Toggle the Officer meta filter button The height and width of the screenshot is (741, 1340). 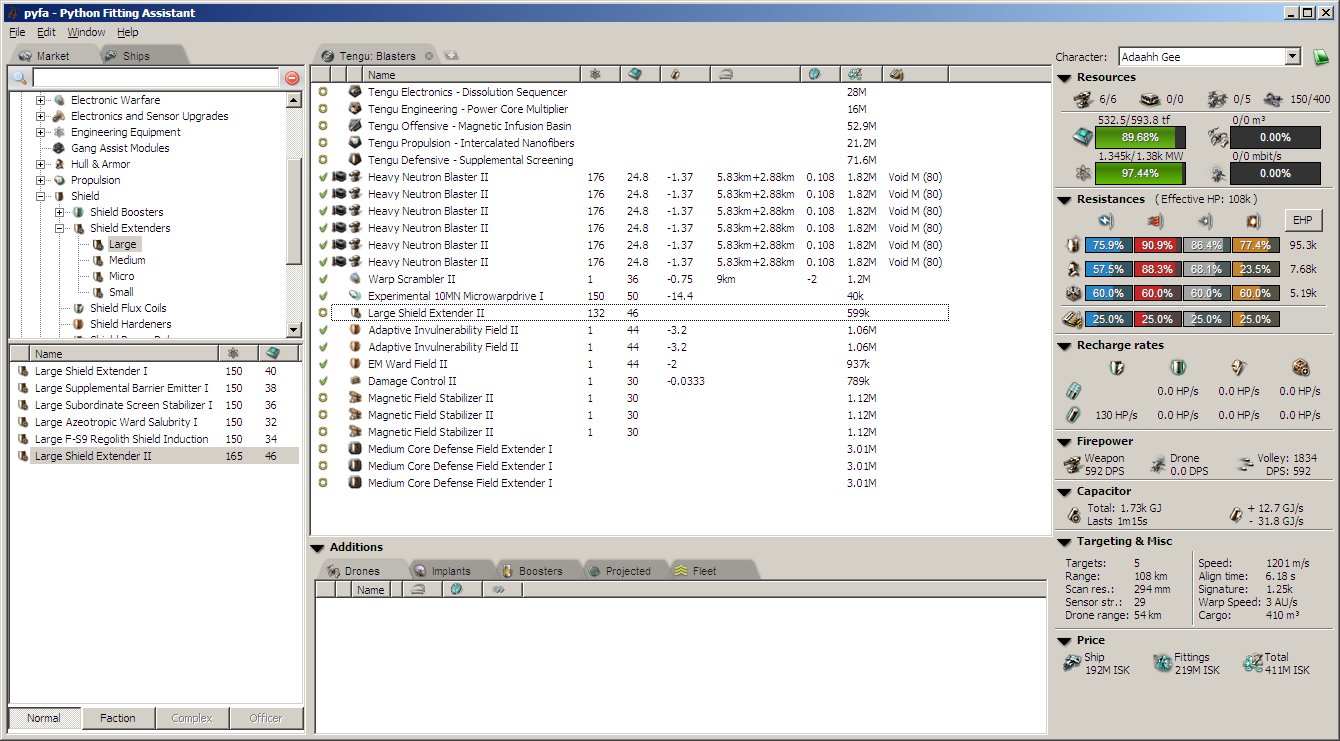point(266,718)
